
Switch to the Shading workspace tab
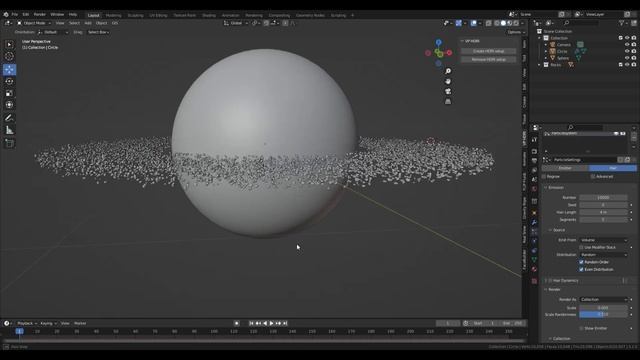pyautogui.click(x=209, y=16)
